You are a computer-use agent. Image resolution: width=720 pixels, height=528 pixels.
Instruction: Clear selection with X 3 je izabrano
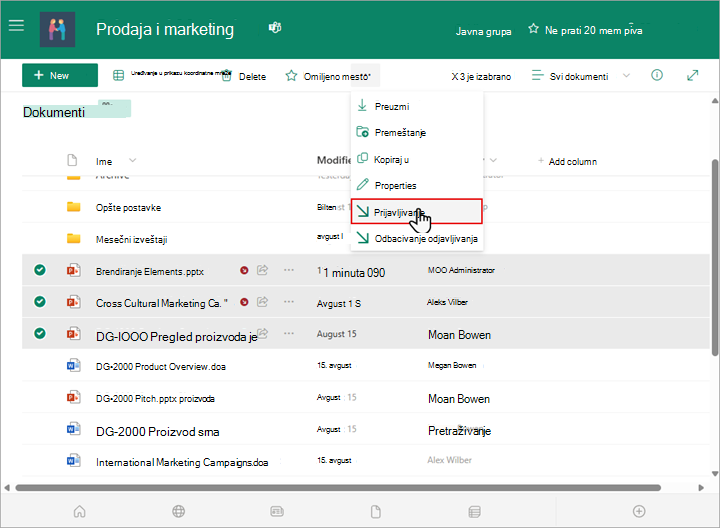[x=481, y=77]
